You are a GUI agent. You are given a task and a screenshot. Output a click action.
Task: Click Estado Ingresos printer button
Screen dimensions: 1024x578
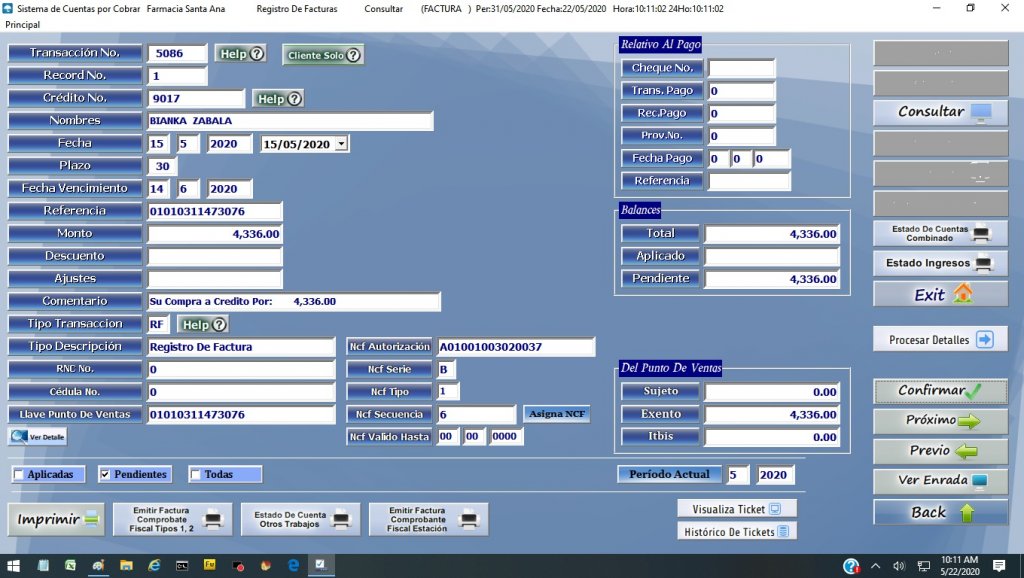[x=940, y=264]
